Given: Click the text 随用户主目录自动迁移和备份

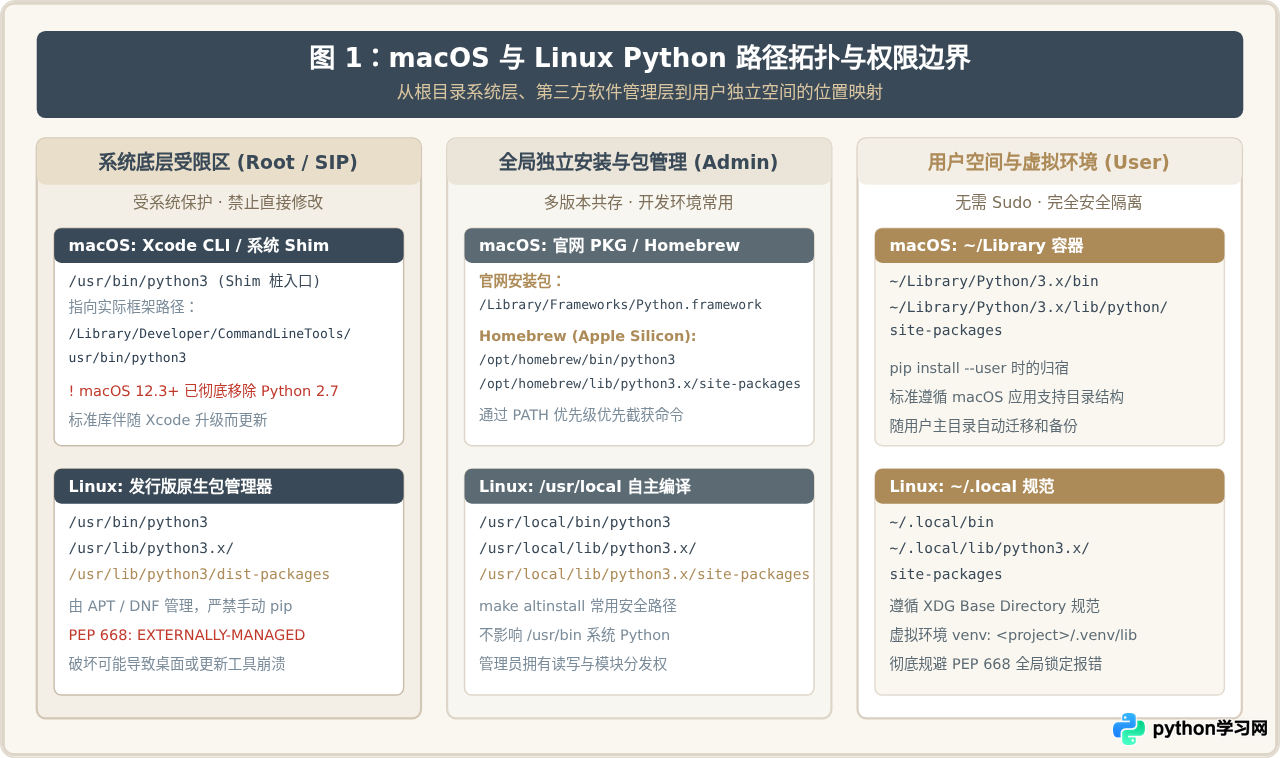Looking at the screenshot, I should tap(983, 426).
